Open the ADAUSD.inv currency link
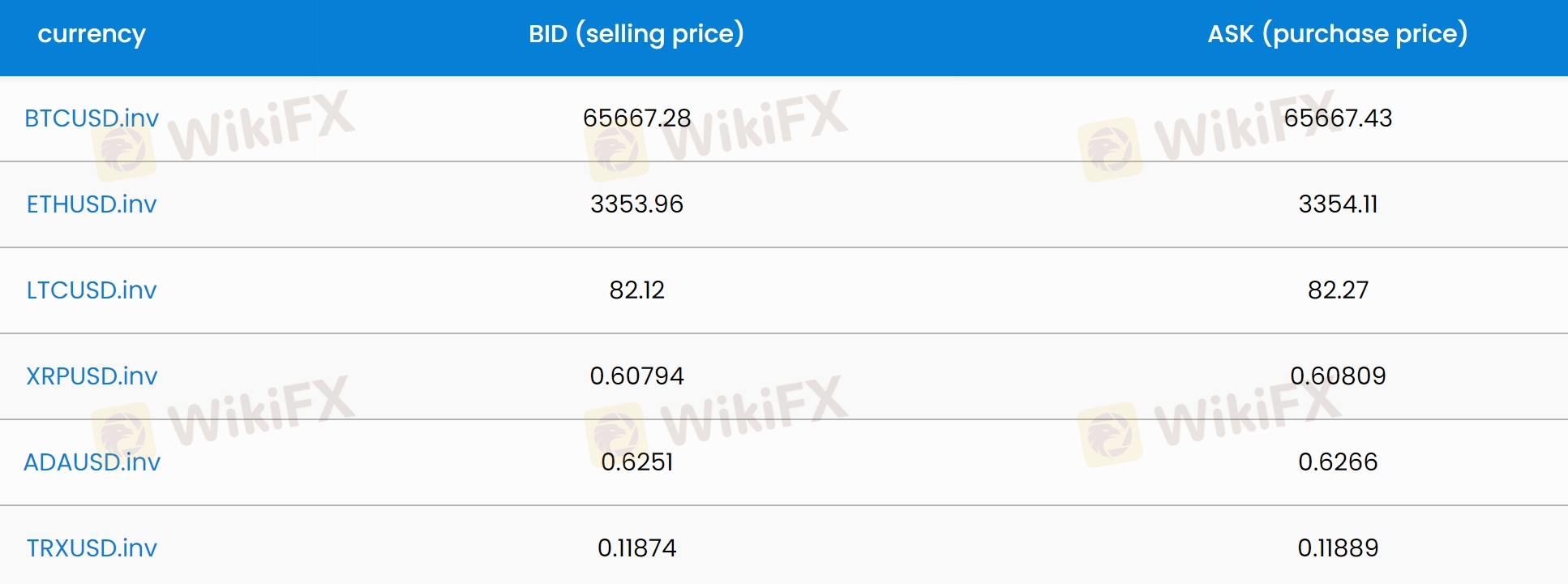 (x=92, y=462)
